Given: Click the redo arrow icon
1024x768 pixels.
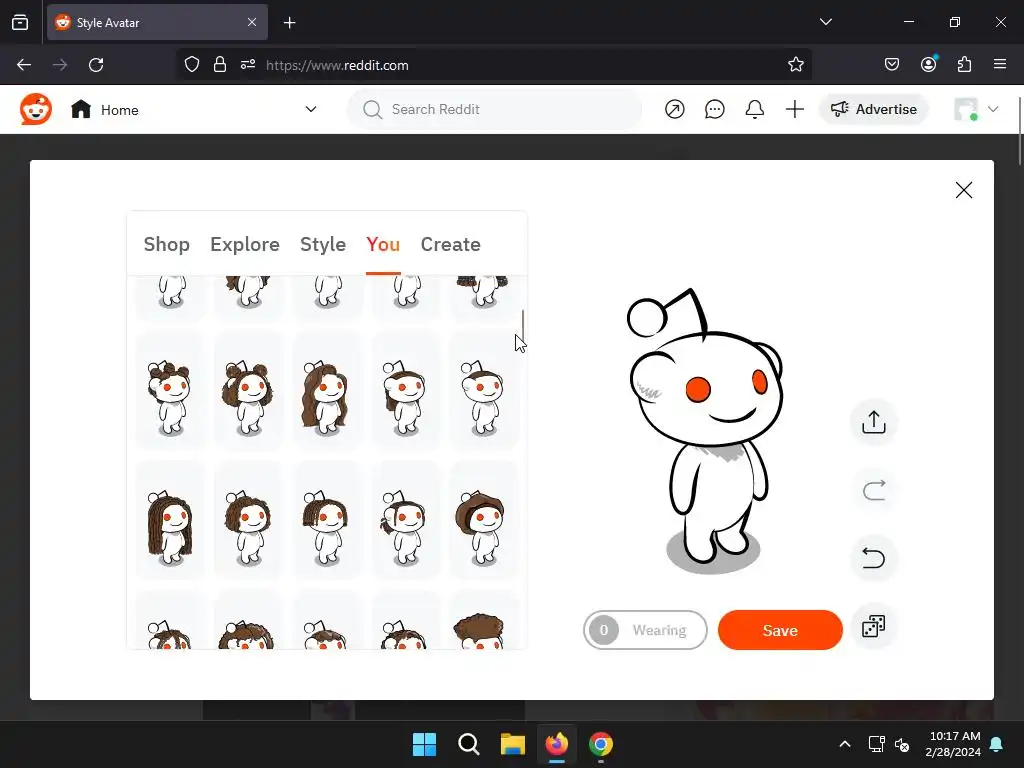Looking at the screenshot, I should [873, 490].
